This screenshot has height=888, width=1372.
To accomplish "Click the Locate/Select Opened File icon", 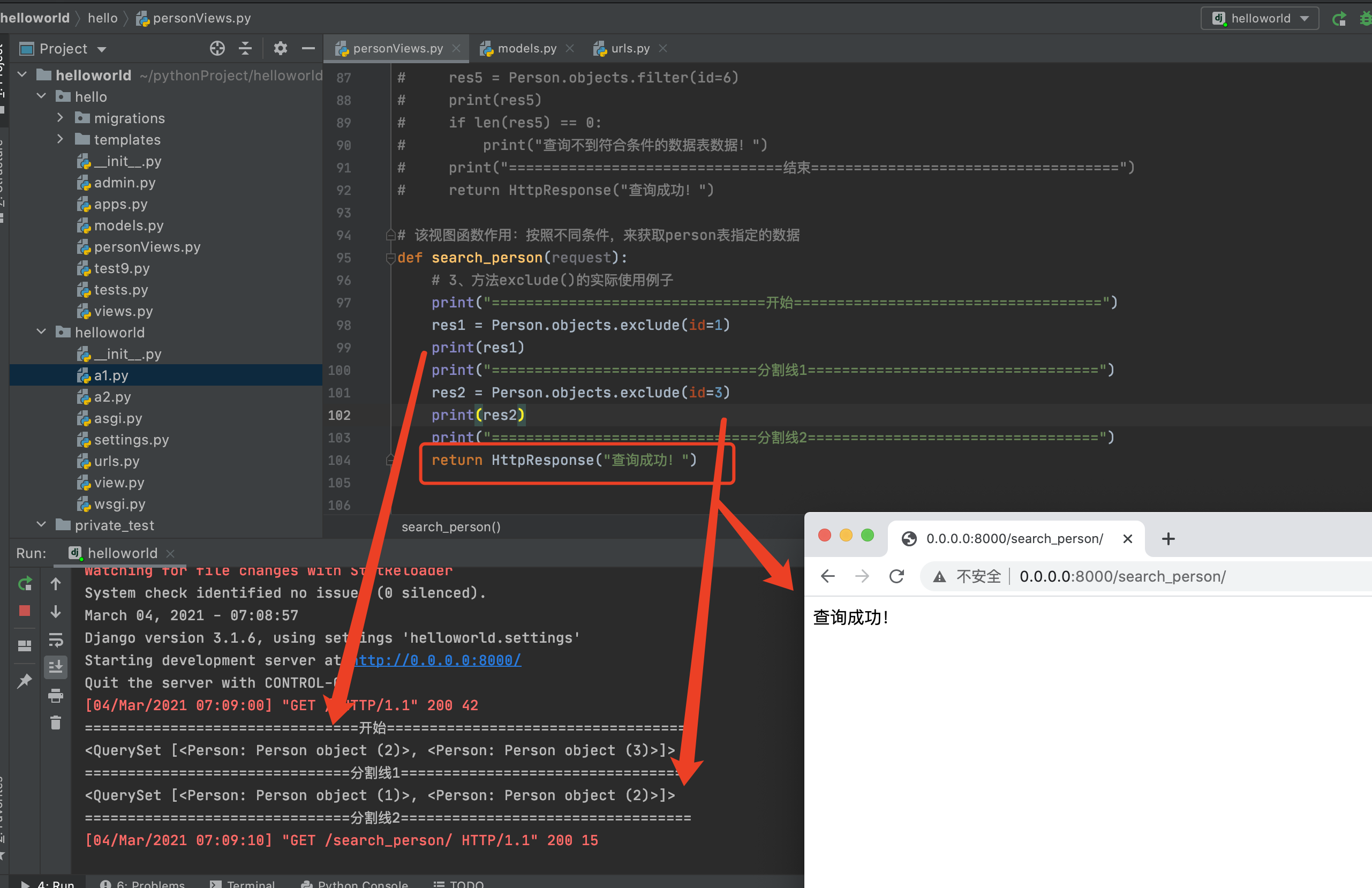I will pos(217,48).
